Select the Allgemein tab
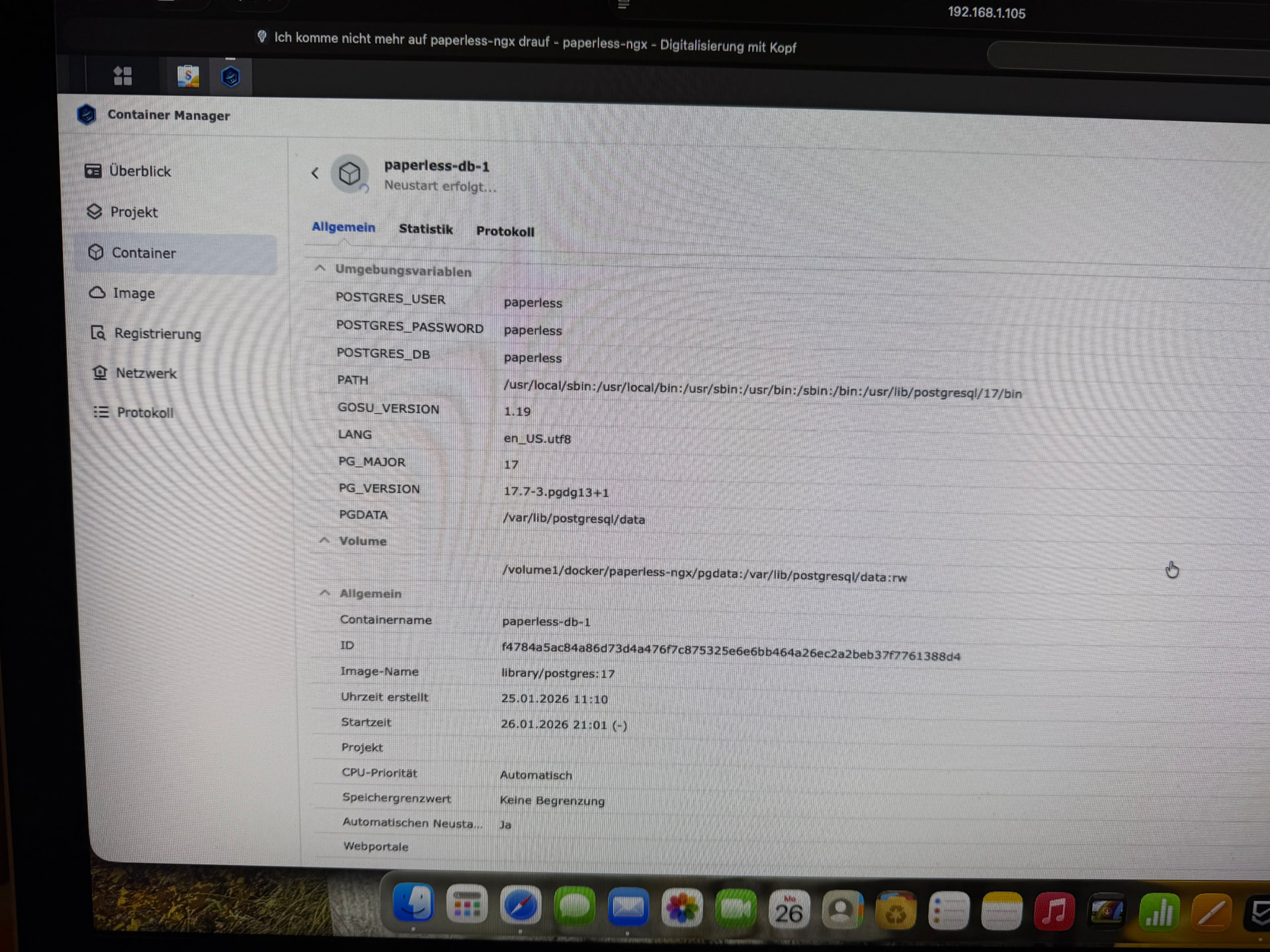Screen dimensions: 1270x952 click(x=343, y=227)
